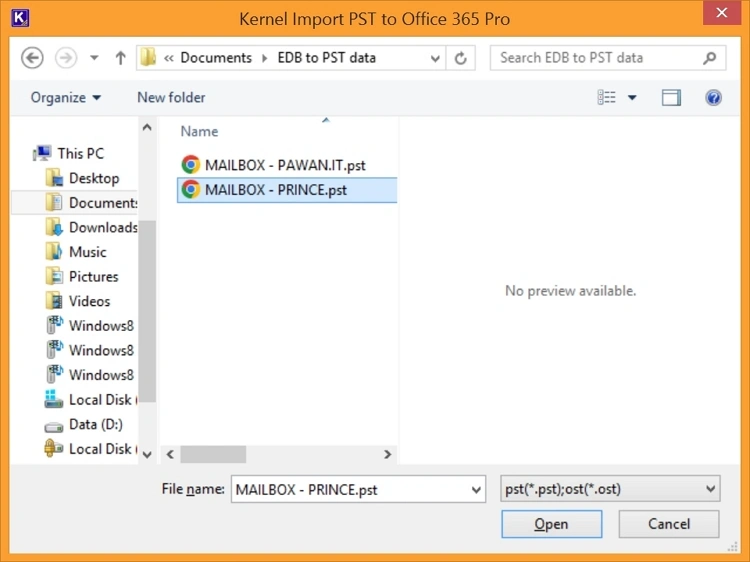This screenshot has height=562, width=750.
Task: Click the Pictures folder icon
Action: pos(54,276)
